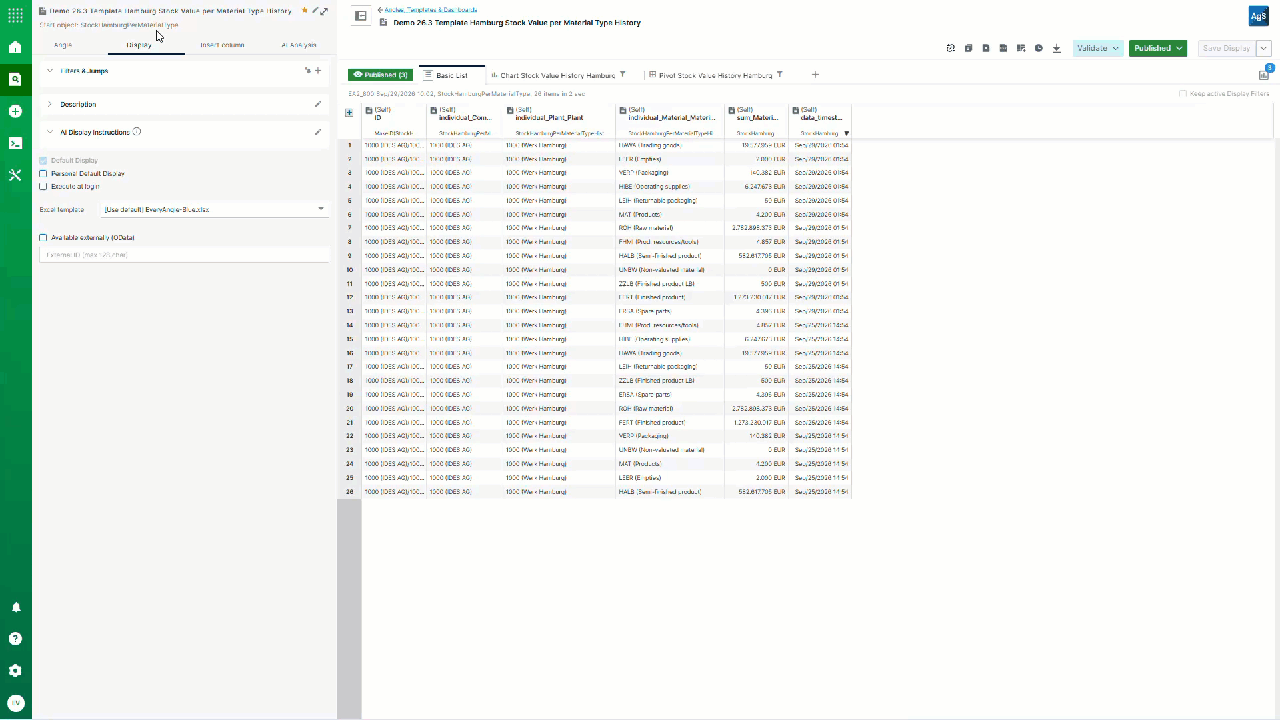The height and width of the screenshot is (720, 1280).
Task: Open the search icon in the sidebar
Action: 15,79
